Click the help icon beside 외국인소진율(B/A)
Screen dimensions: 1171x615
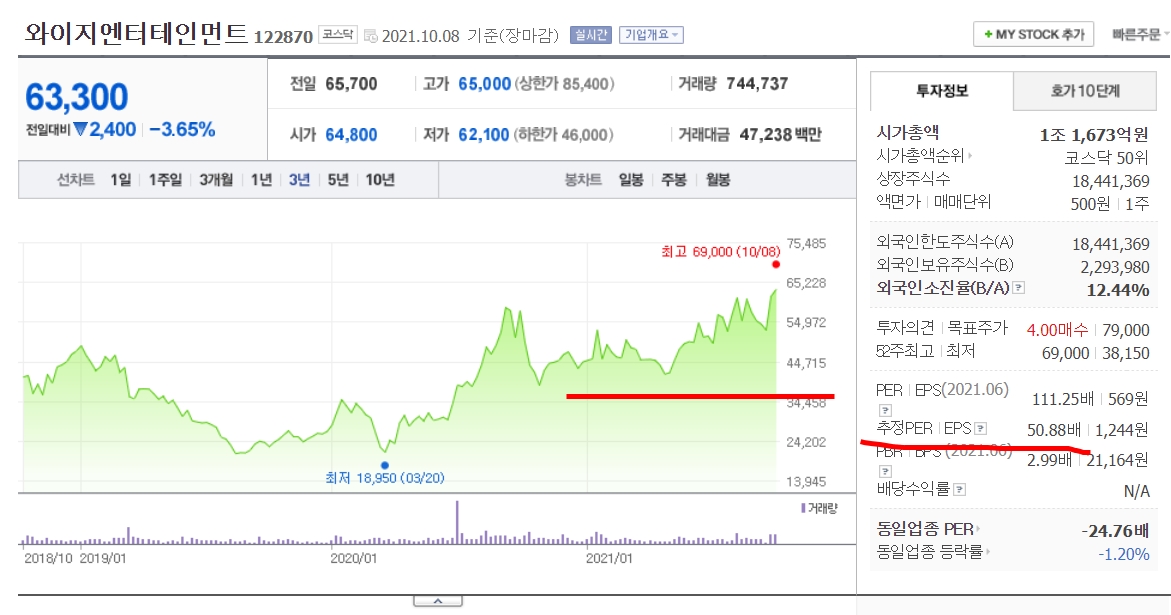pyautogui.click(x=1019, y=288)
